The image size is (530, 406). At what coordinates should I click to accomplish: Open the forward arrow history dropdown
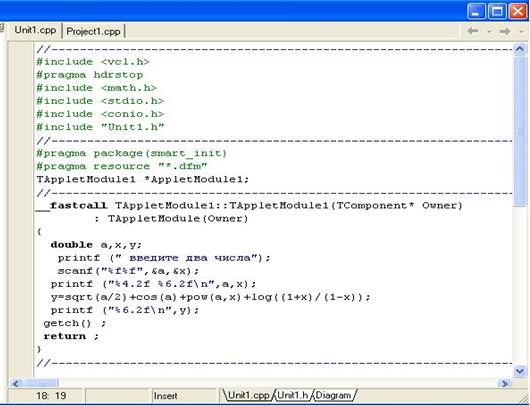[x=521, y=31]
